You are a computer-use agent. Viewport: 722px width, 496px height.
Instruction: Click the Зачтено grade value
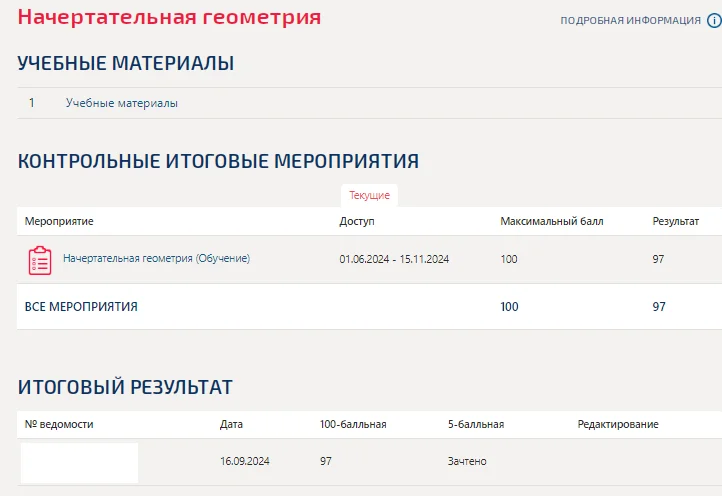pyautogui.click(x=467, y=461)
